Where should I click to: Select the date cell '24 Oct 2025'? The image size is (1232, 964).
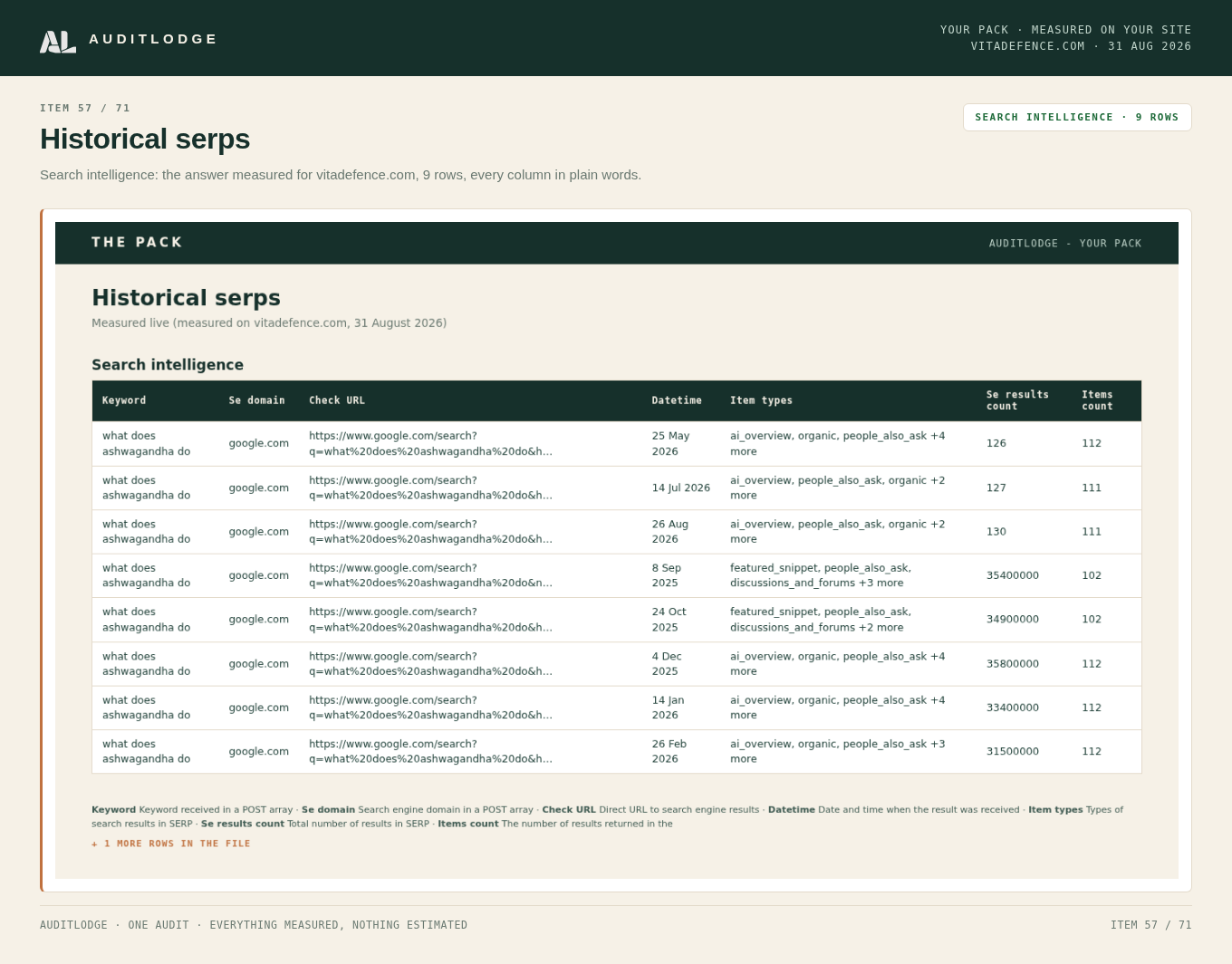669,620
